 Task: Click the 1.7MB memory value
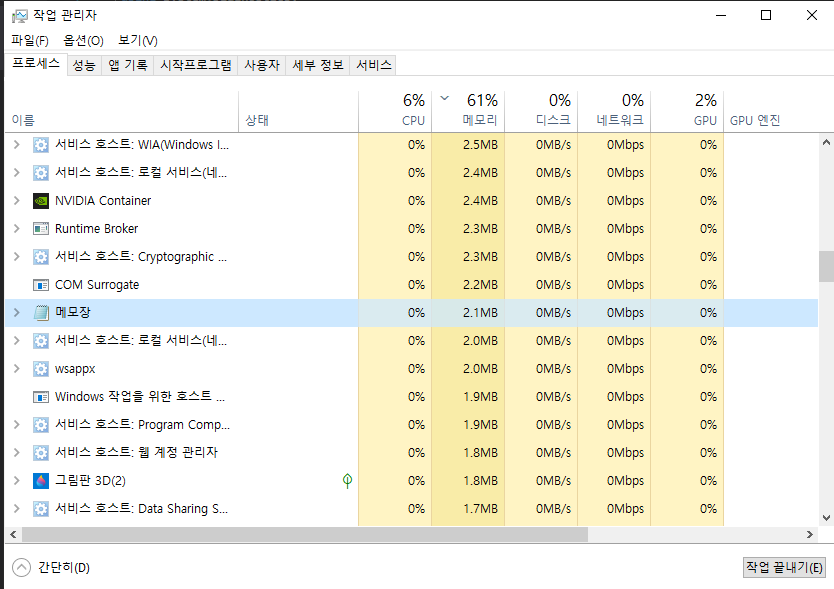tap(480, 509)
